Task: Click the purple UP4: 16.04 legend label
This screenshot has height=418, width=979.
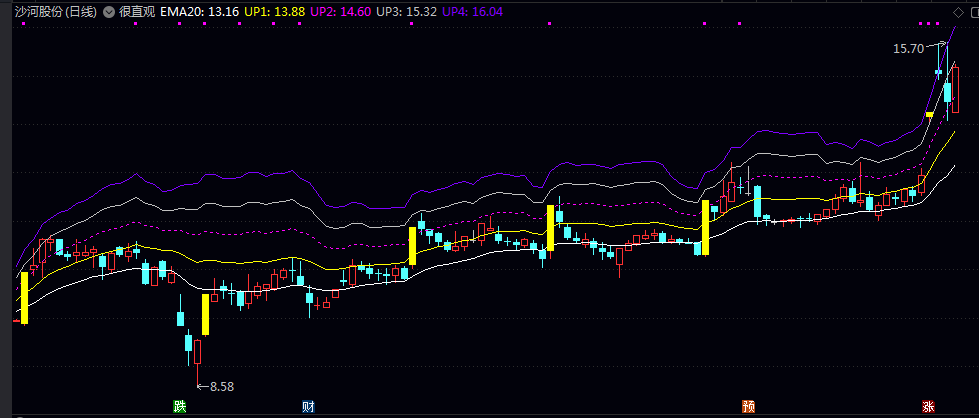Action: [x=473, y=12]
